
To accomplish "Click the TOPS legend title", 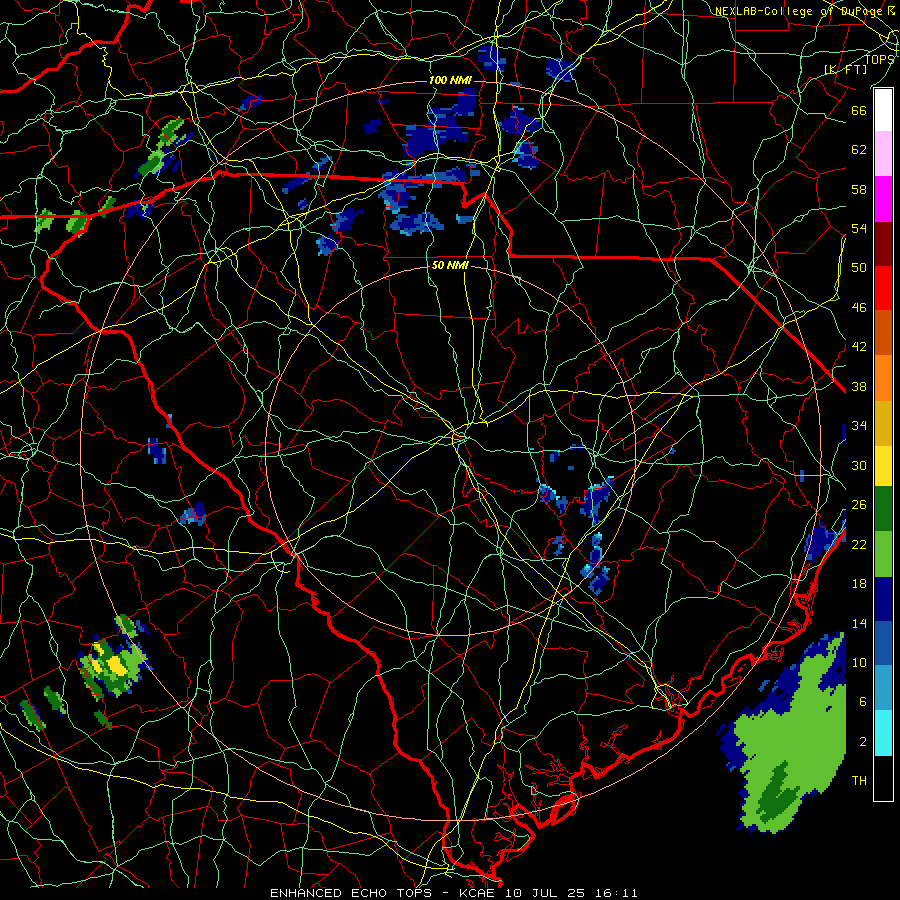I will 879,60.
